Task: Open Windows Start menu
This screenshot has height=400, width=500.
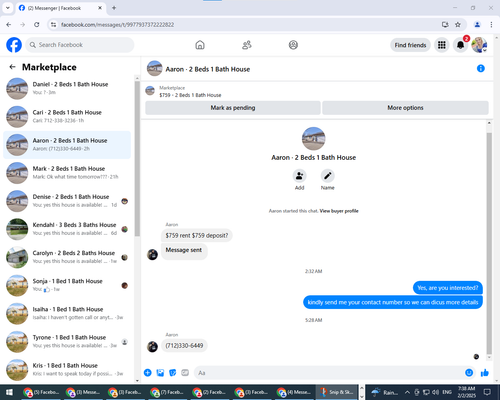Action: (x=9, y=392)
